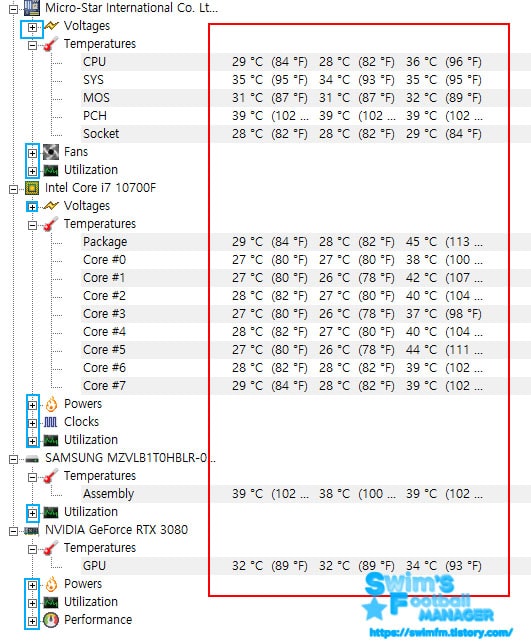Select the Core #4 row
This screenshot has width=531, height=644.
tap(306, 332)
